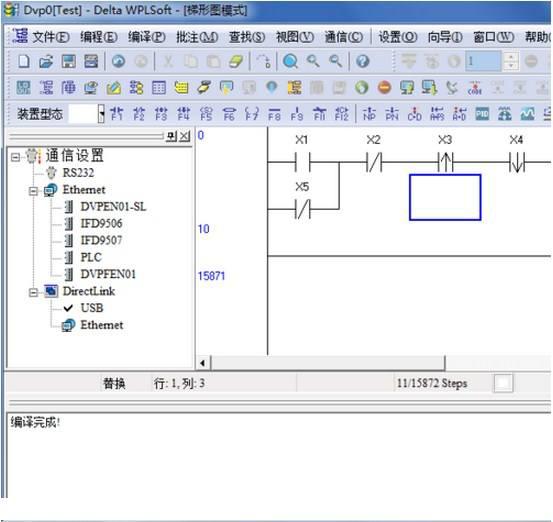Select DVPEN01-SL in the tree
The height and width of the screenshot is (522, 553).
tap(113, 207)
